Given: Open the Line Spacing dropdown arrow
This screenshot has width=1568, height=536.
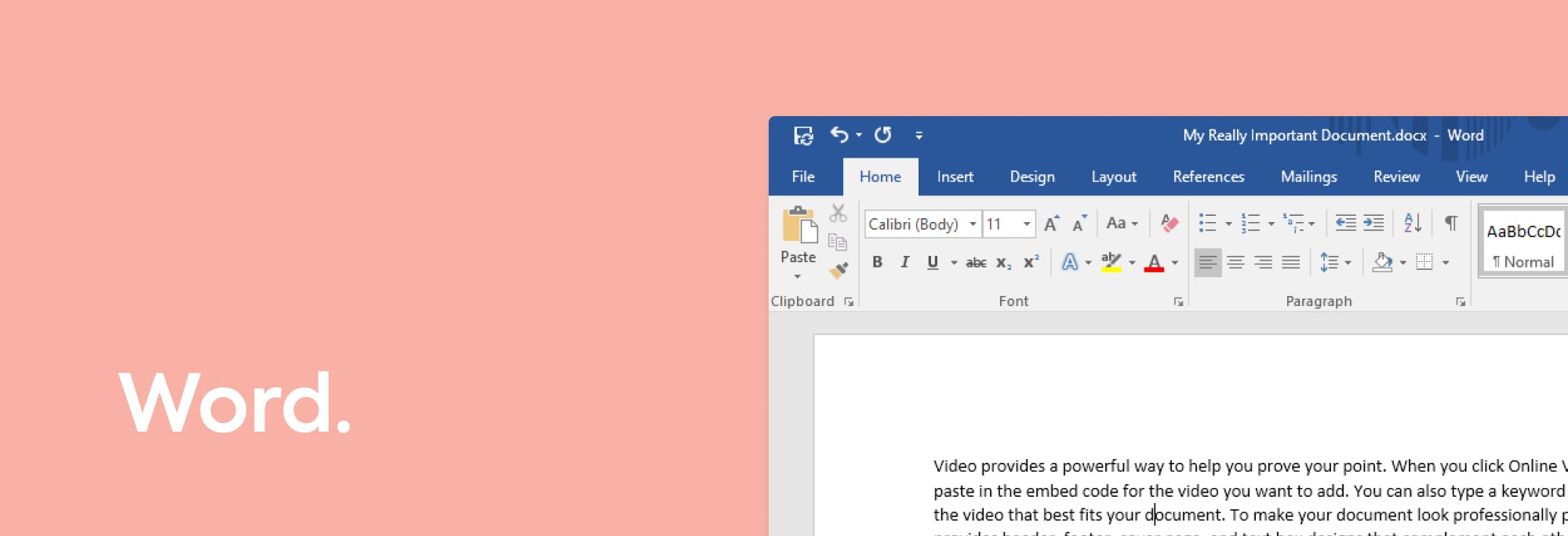Looking at the screenshot, I should (1348, 263).
